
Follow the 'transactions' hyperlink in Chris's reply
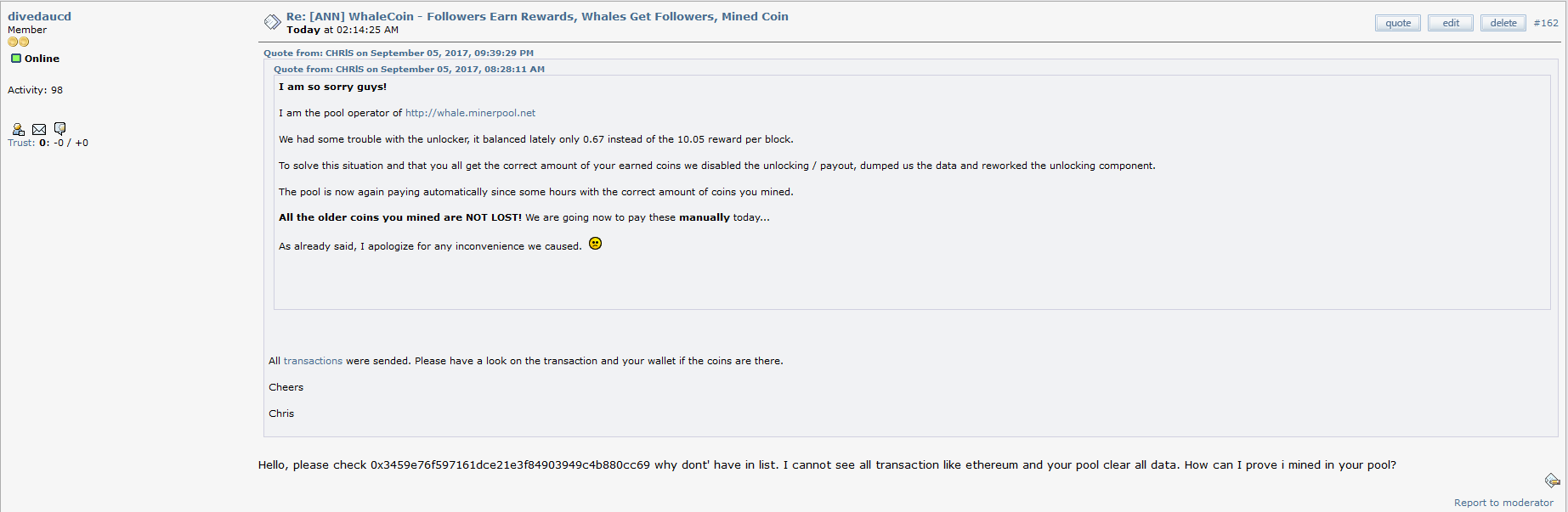(313, 361)
